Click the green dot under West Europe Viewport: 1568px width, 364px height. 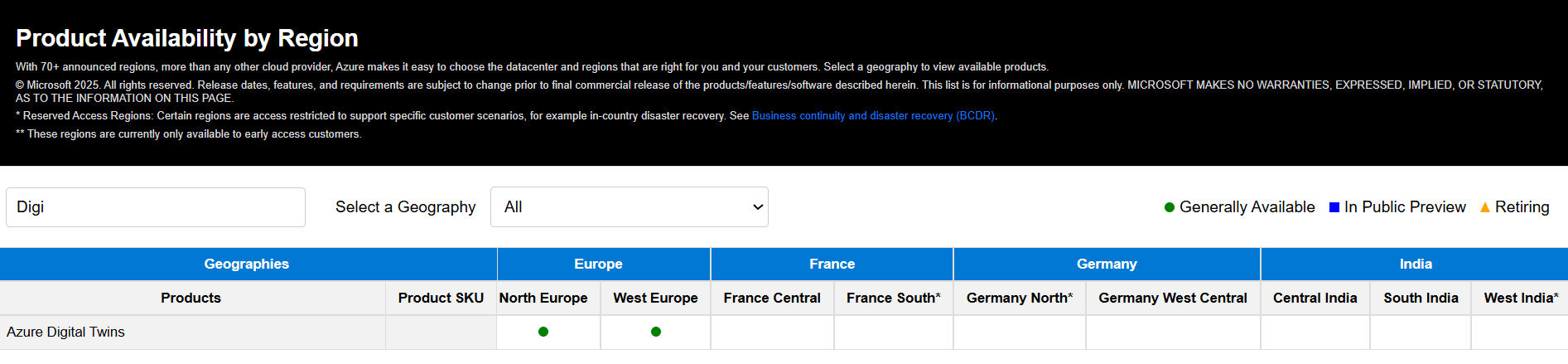656,332
